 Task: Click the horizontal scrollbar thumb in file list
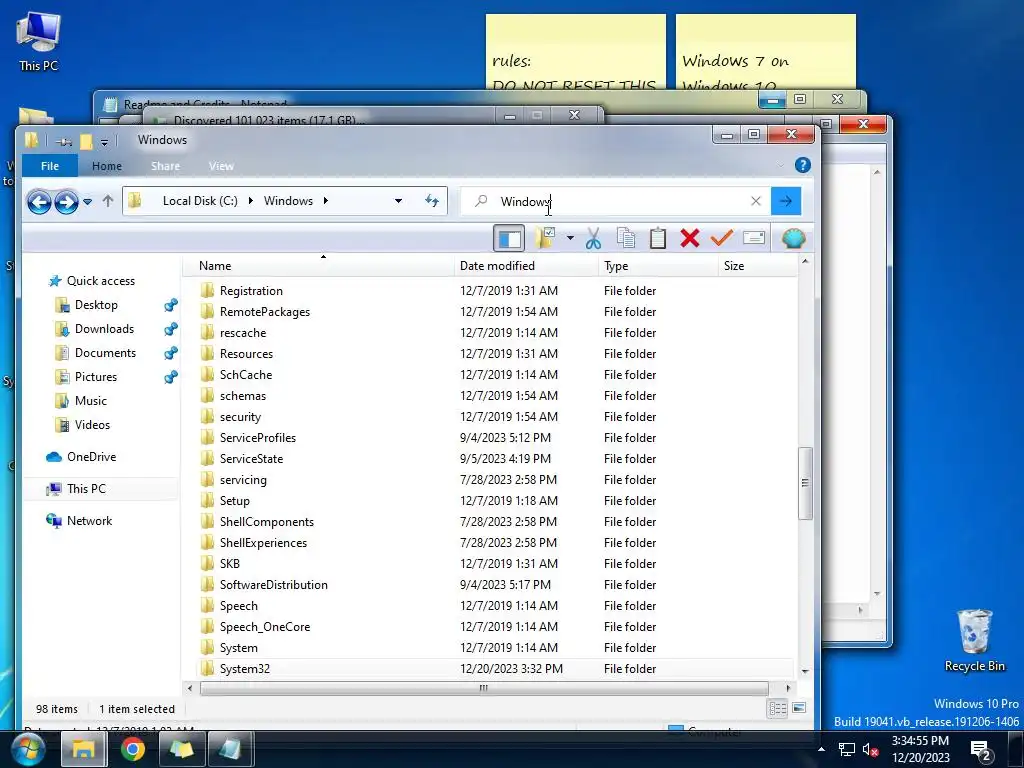coord(484,688)
